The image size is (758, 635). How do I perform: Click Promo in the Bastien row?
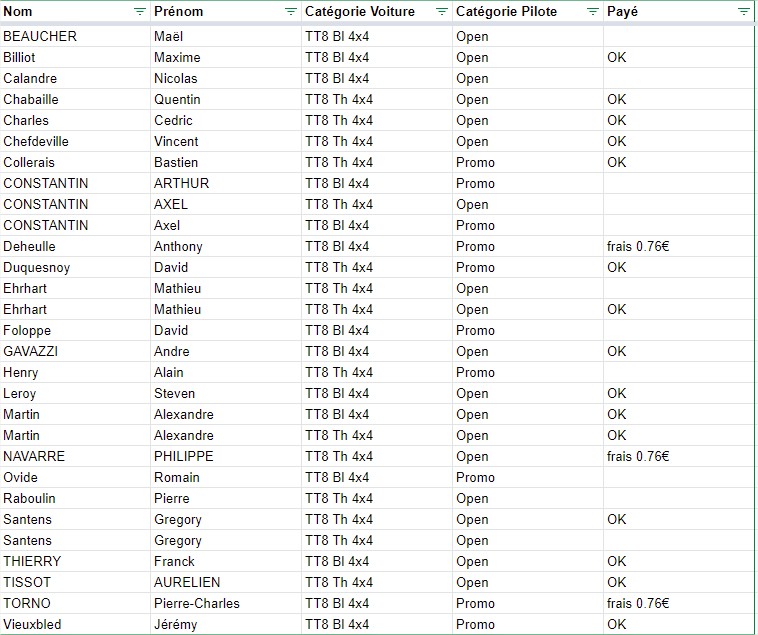point(528,162)
